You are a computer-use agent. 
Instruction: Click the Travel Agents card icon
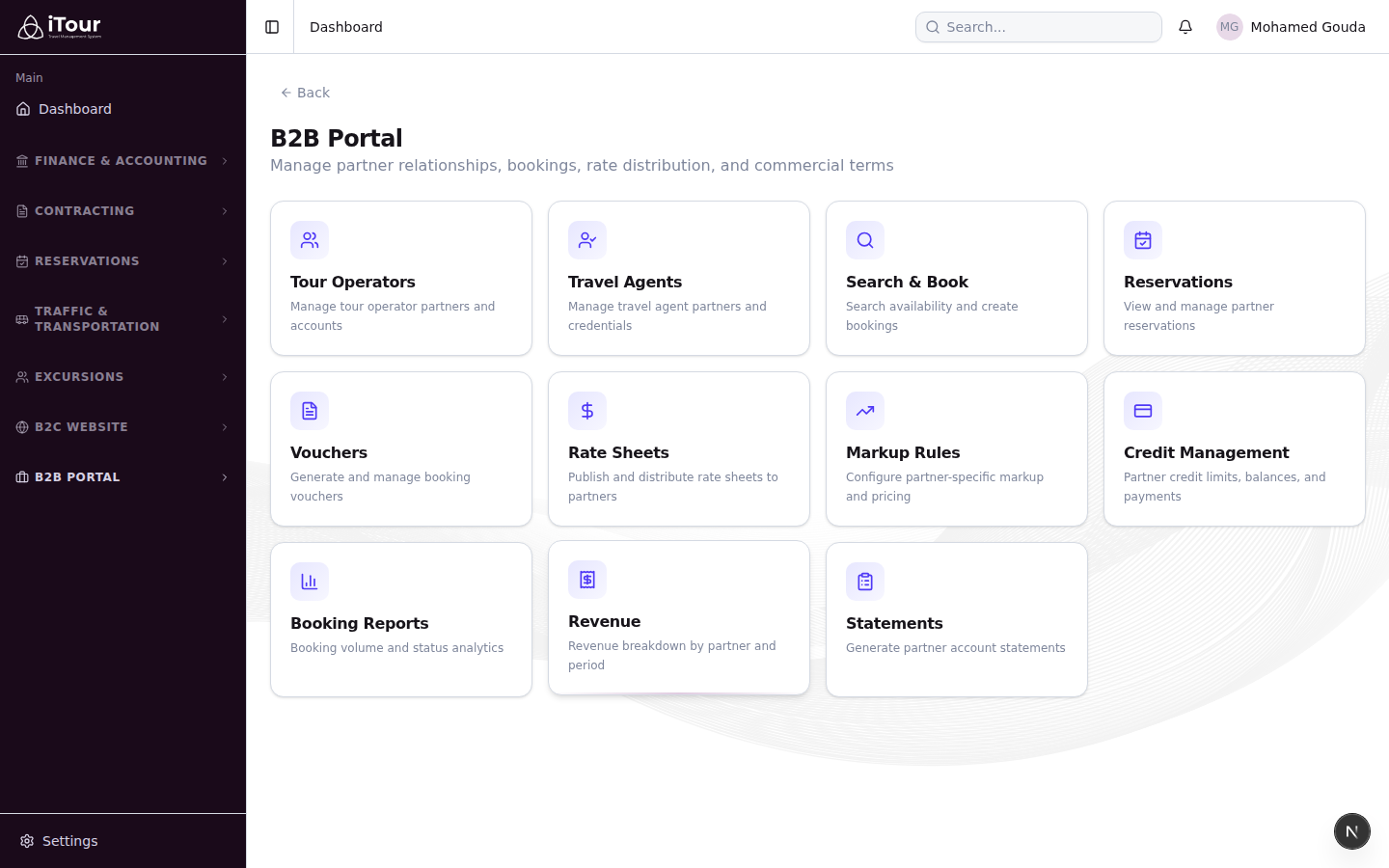pos(587,240)
